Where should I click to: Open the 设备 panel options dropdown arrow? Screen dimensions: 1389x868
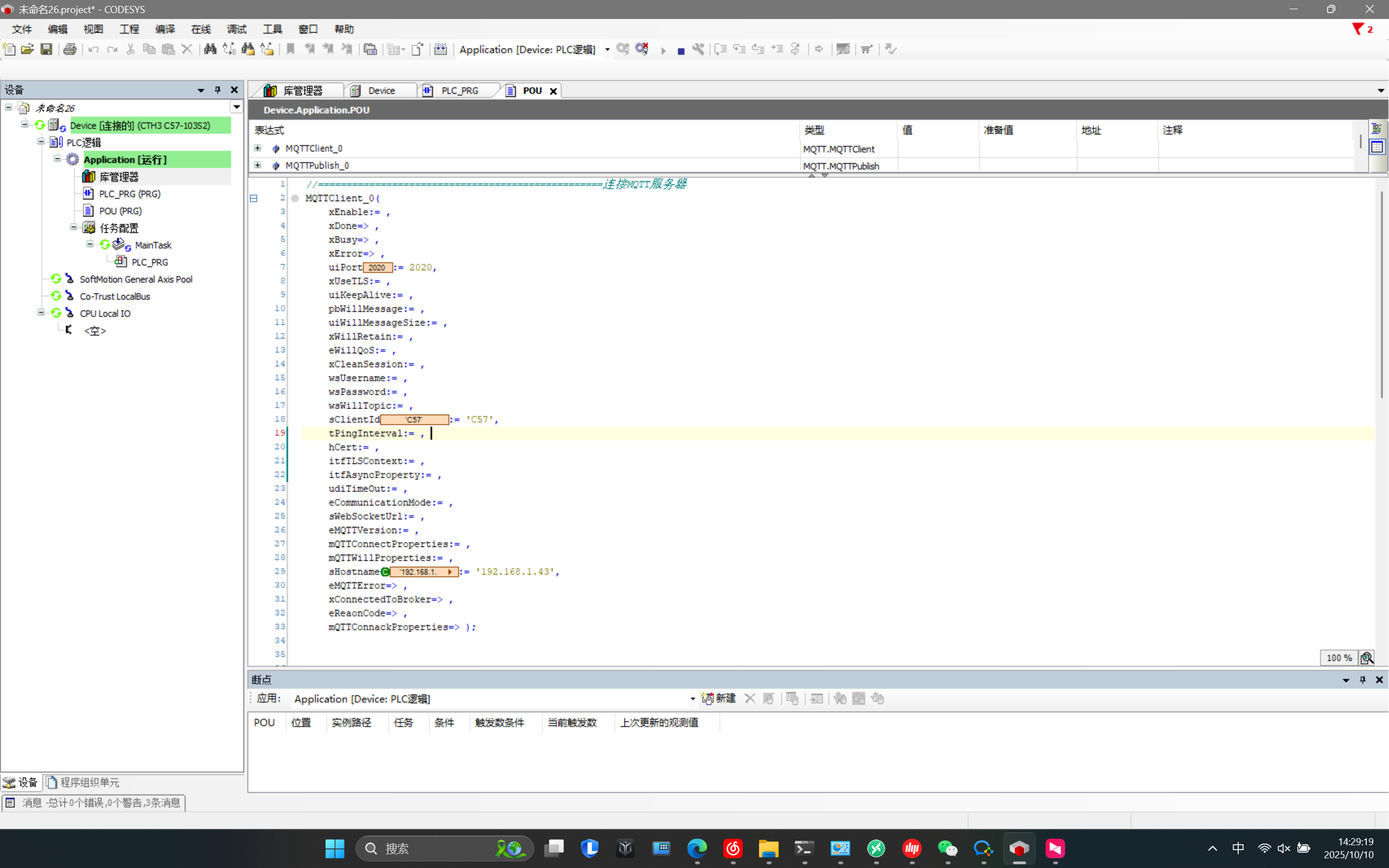201,91
